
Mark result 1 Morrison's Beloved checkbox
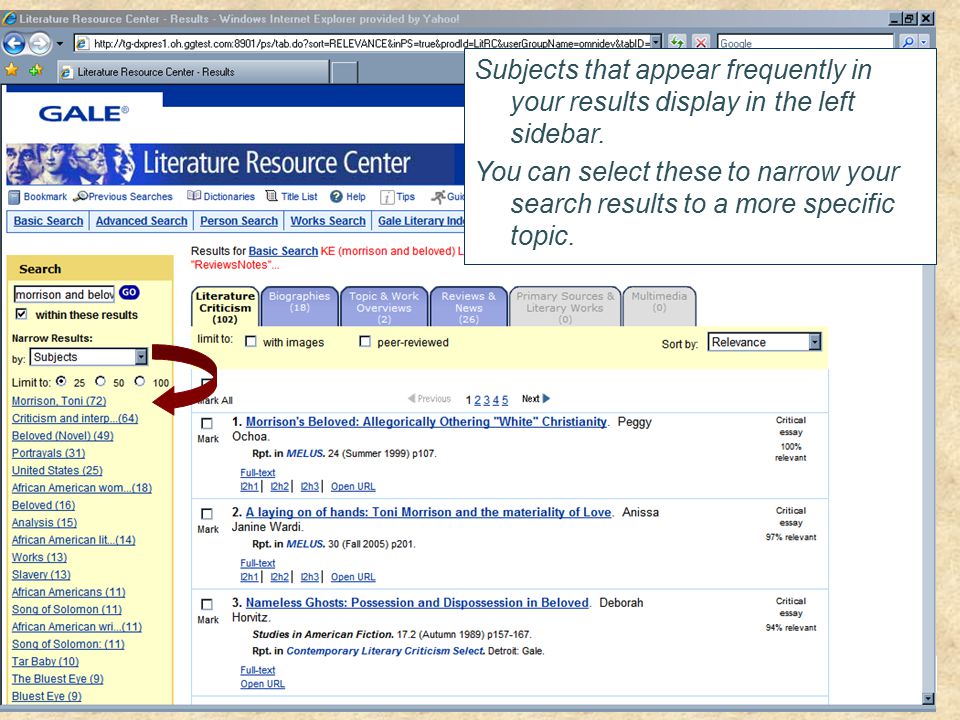207,423
